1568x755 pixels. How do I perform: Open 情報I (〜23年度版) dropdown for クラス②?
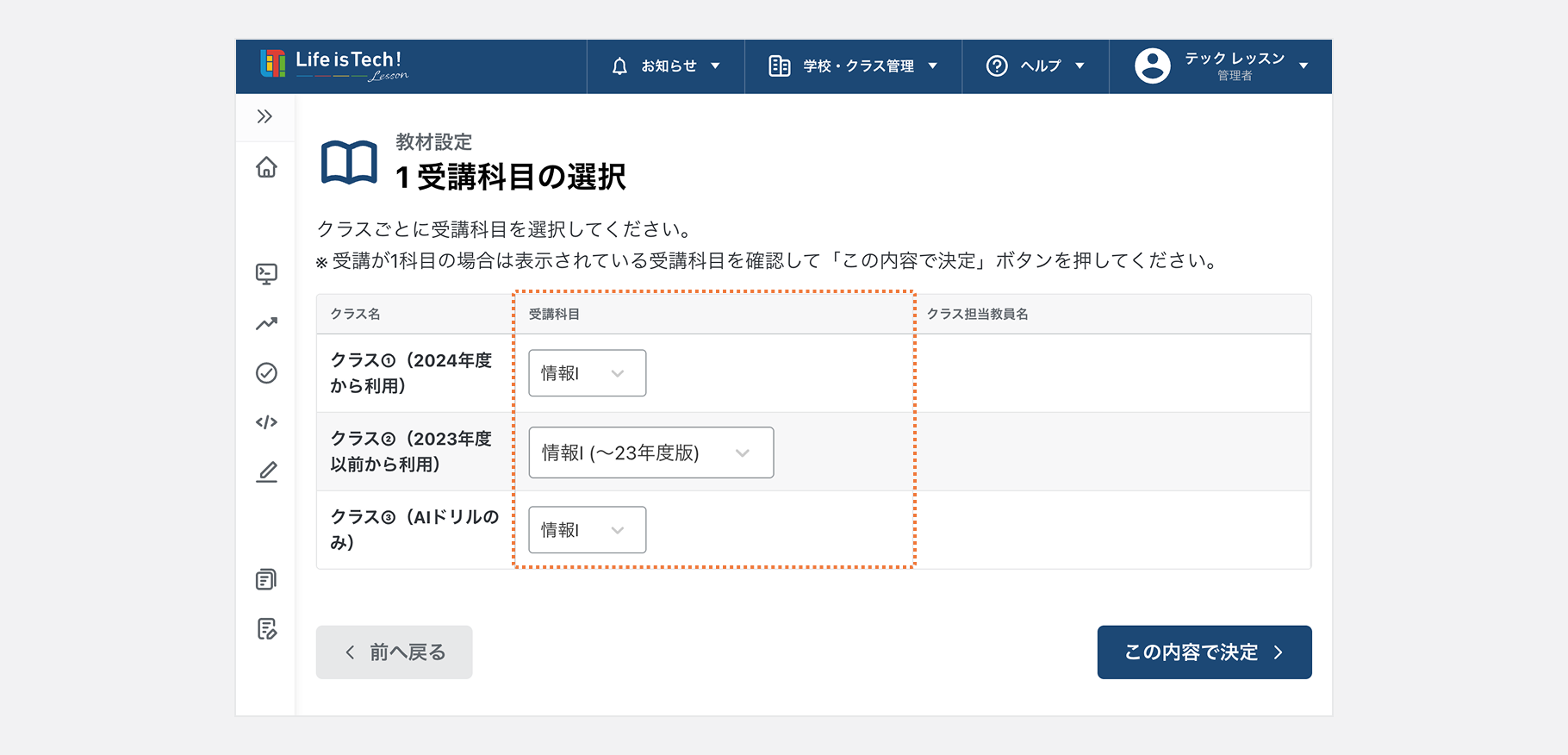[651, 452]
